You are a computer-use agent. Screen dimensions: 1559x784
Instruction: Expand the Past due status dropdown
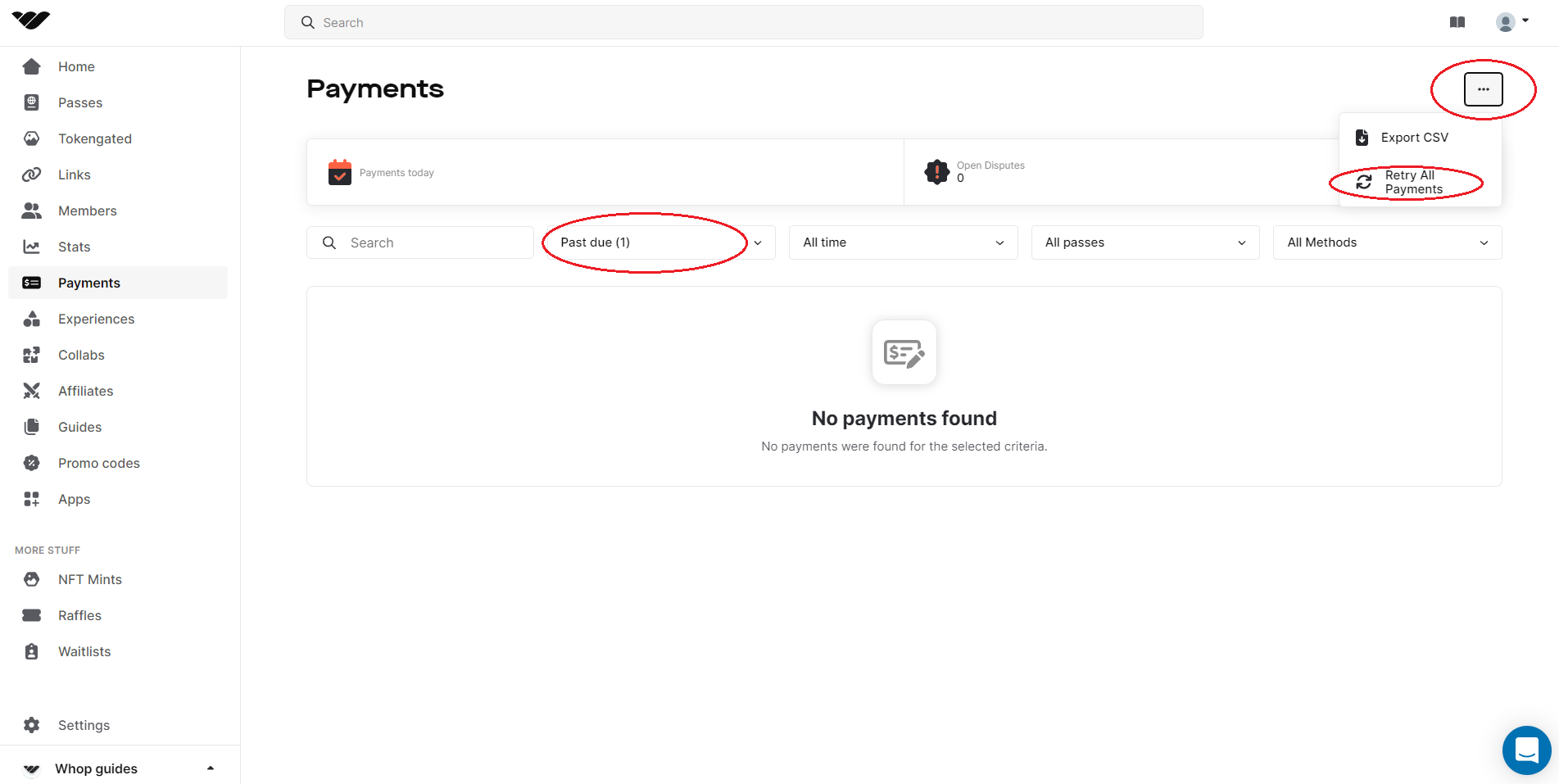pos(659,242)
